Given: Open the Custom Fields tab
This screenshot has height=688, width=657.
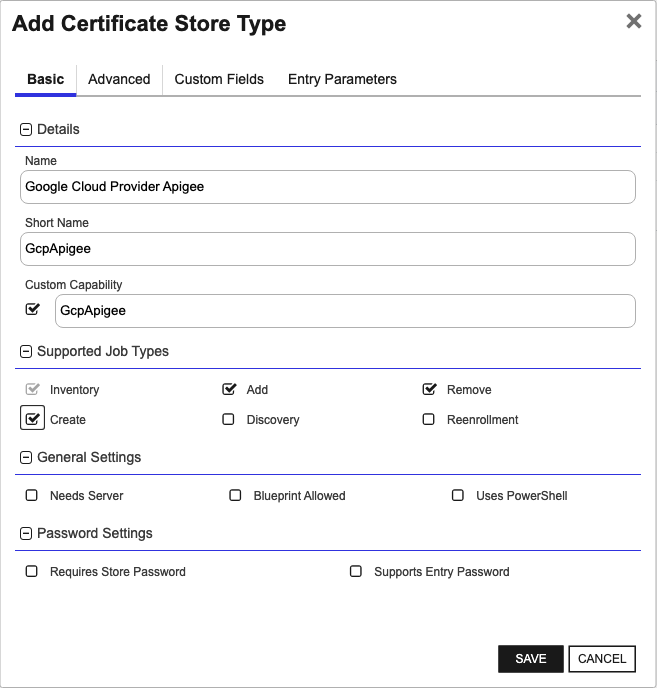Looking at the screenshot, I should tap(219, 79).
